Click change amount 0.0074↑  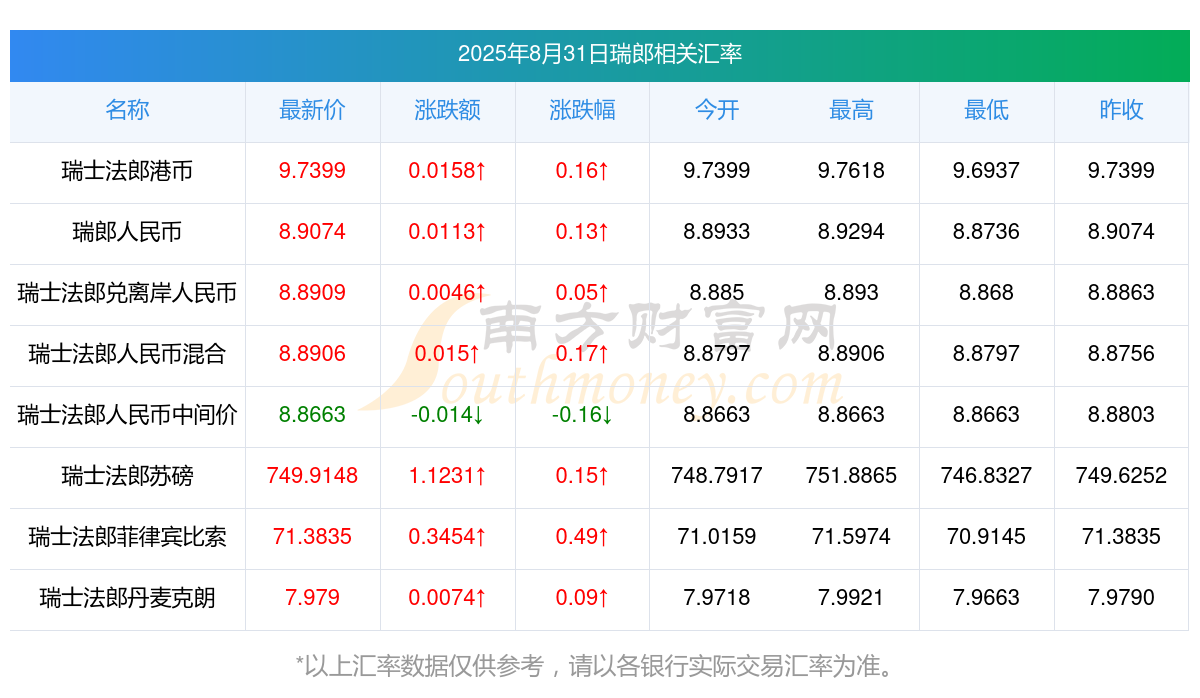447,598
